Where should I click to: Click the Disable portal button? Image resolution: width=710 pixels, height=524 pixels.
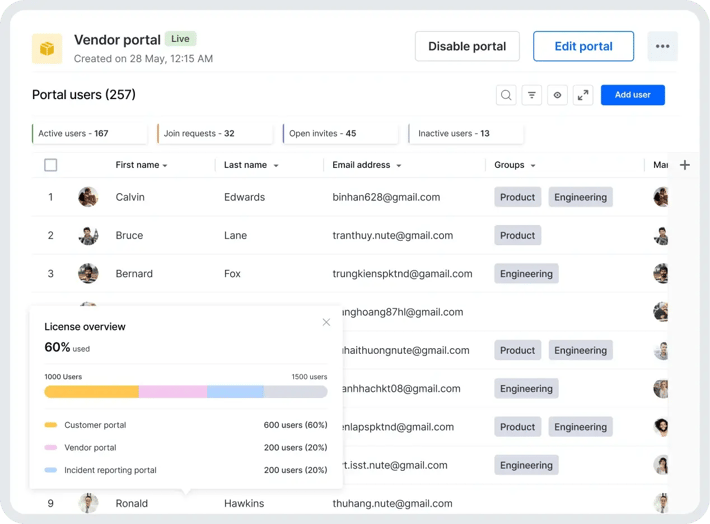point(467,46)
